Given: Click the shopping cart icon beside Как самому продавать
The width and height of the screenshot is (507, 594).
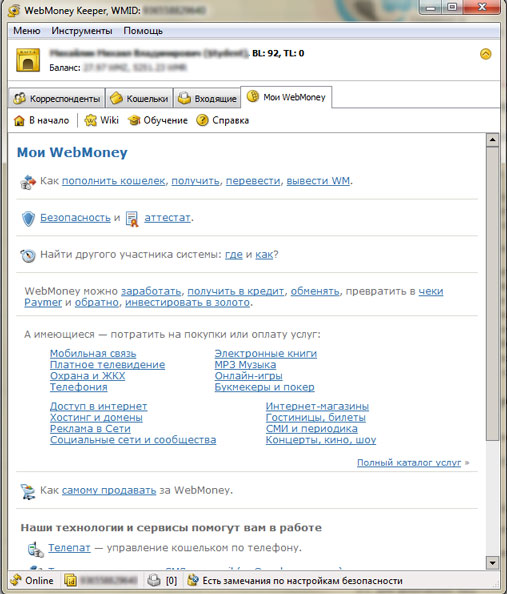Looking at the screenshot, I should [x=28, y=491].
